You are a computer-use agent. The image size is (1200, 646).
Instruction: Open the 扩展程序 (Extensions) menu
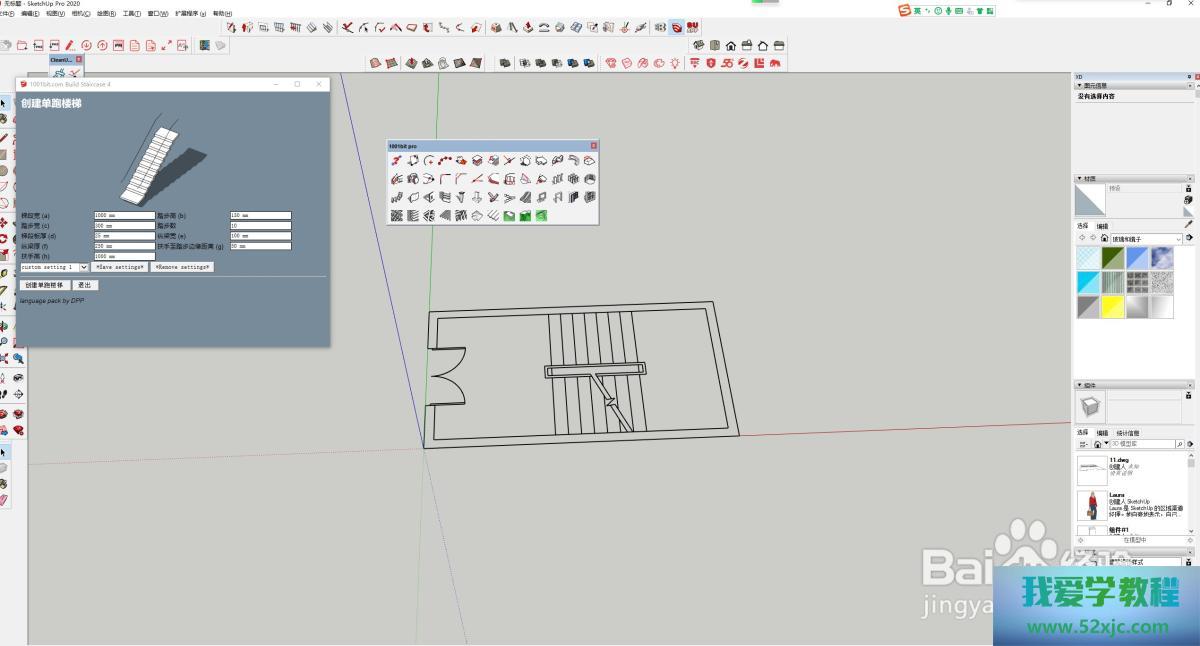[190, 14]
